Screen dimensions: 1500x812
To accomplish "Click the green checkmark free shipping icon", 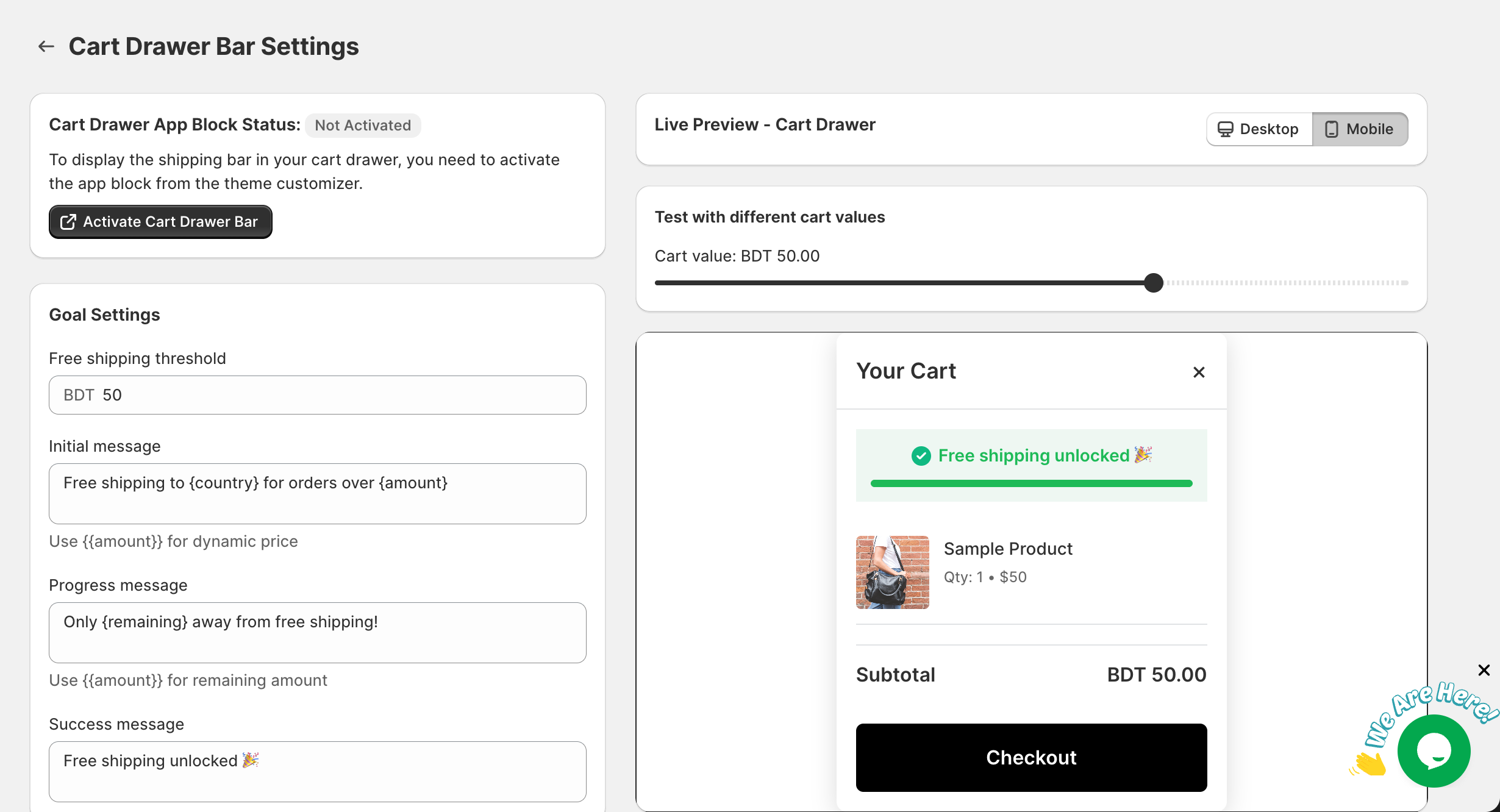I will click(921, 456).
